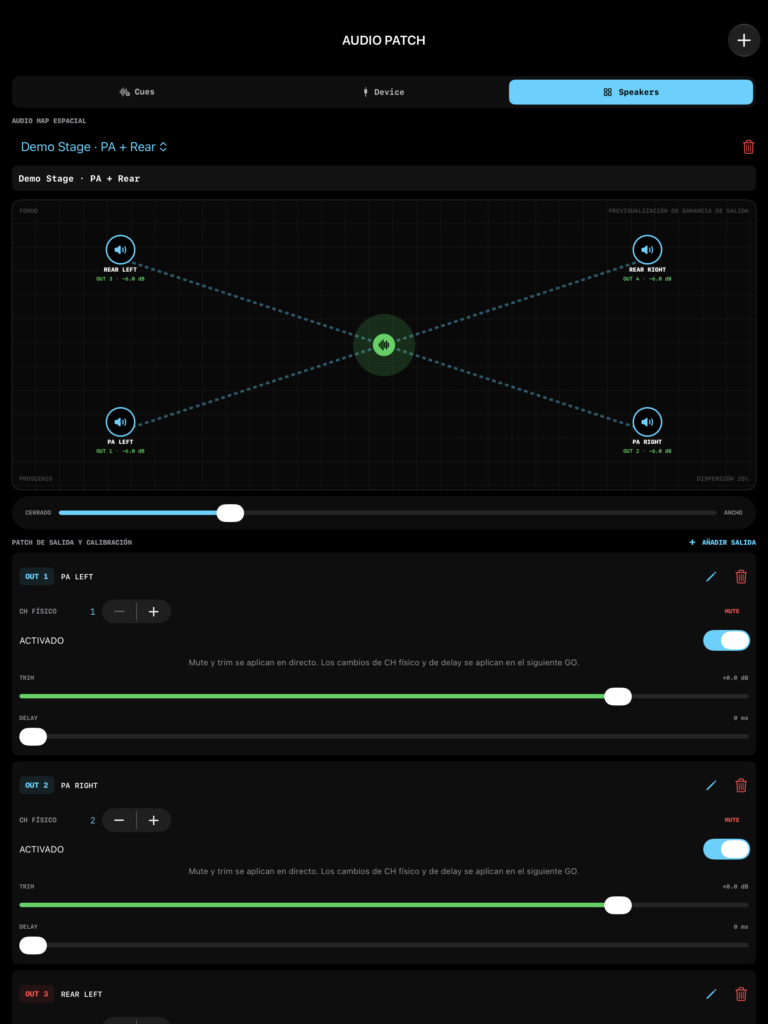768x1024 pixels.
Task: Increase physical channel for OUT 2
Action: point(154,820)
